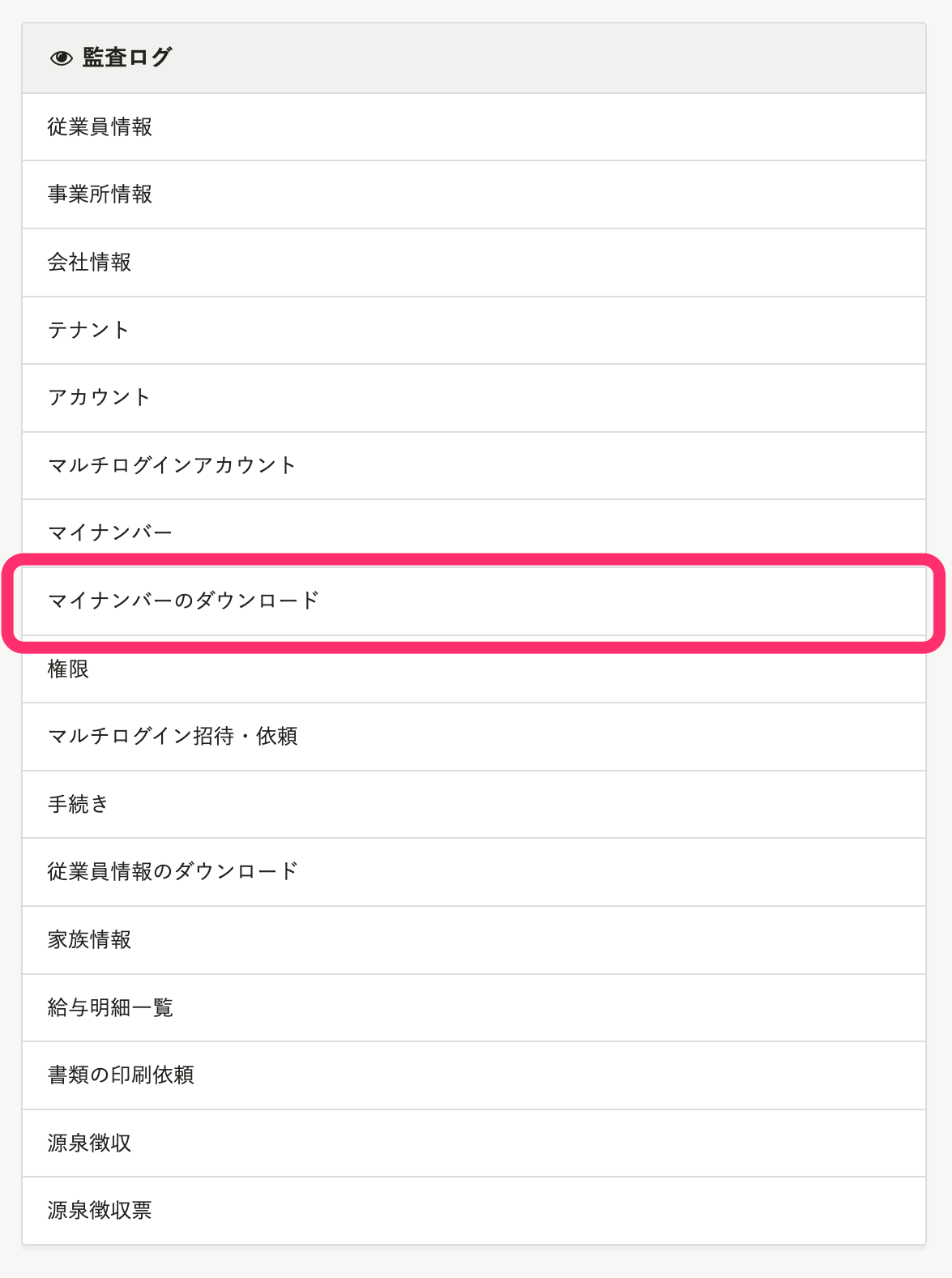This screenshot has height=1278, width=952.
Task: Open マルチログインアカウント log
Action: coord(474,465)
